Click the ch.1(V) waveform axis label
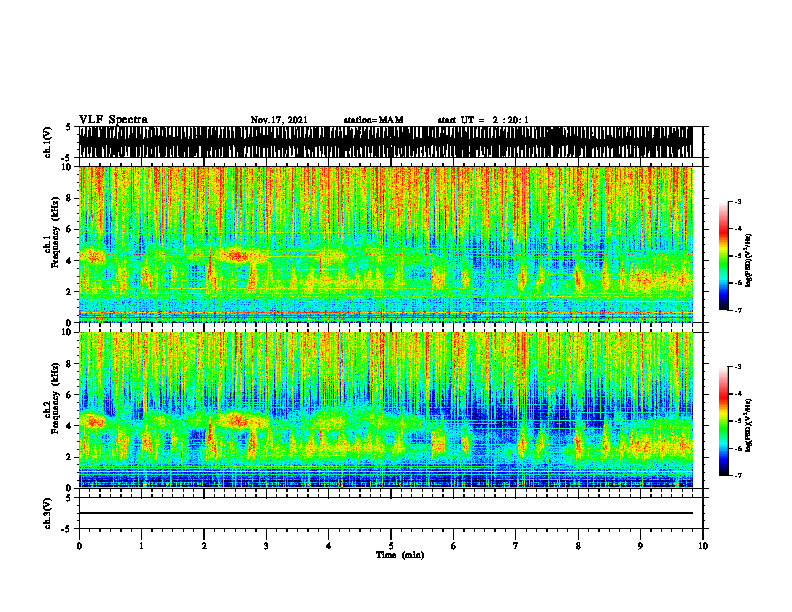Screen dimensions: 792x612 pyautogui.click(x=48, y=142)
